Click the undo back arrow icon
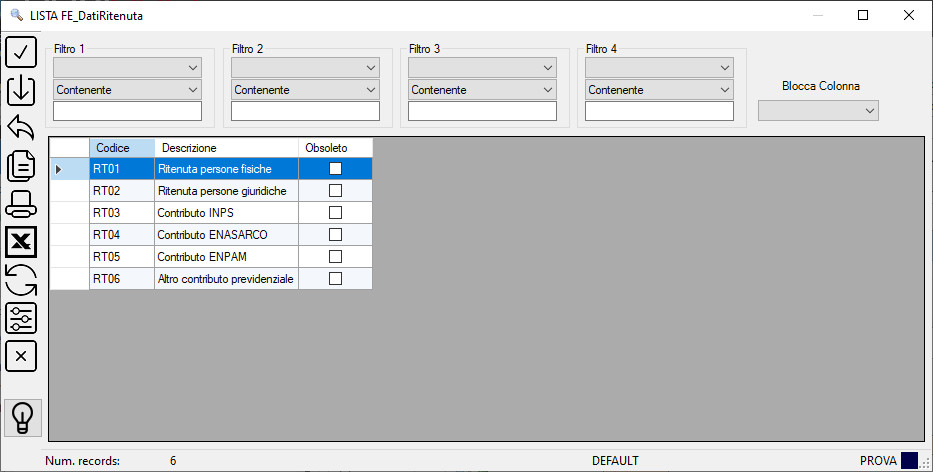933x472 pixels. [x=21, y=127]
